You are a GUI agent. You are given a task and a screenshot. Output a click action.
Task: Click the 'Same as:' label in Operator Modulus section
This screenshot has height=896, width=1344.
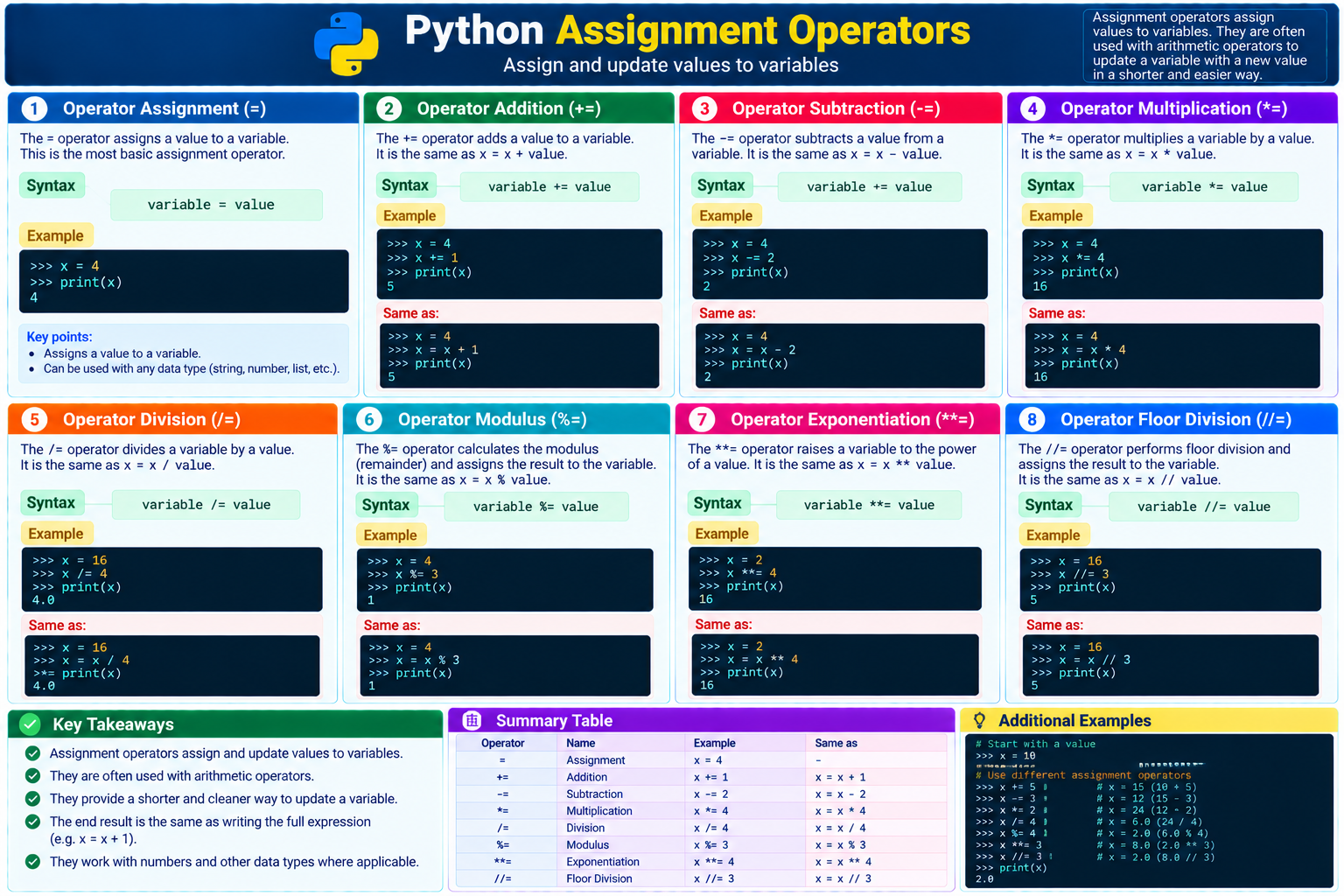pos(392,626)
